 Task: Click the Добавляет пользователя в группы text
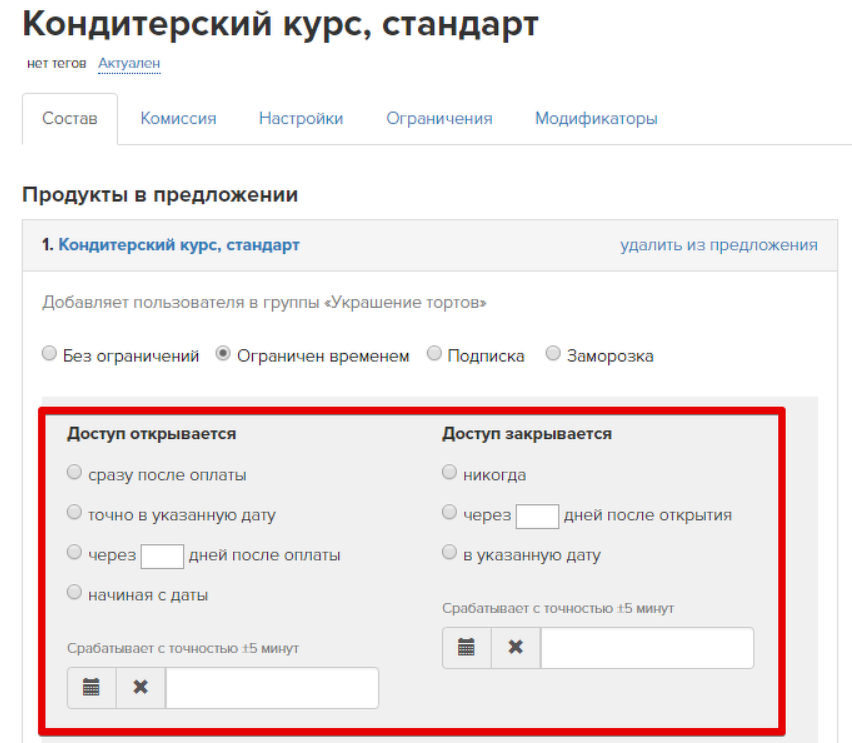point(264,302)
